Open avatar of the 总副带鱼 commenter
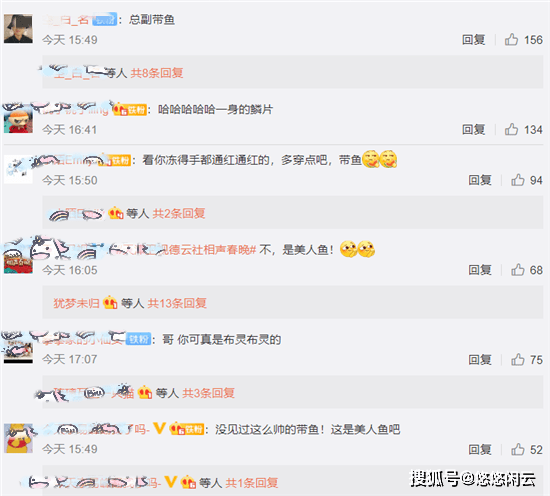550x496 pixels. pyautogui.click(x=18, y=29)
